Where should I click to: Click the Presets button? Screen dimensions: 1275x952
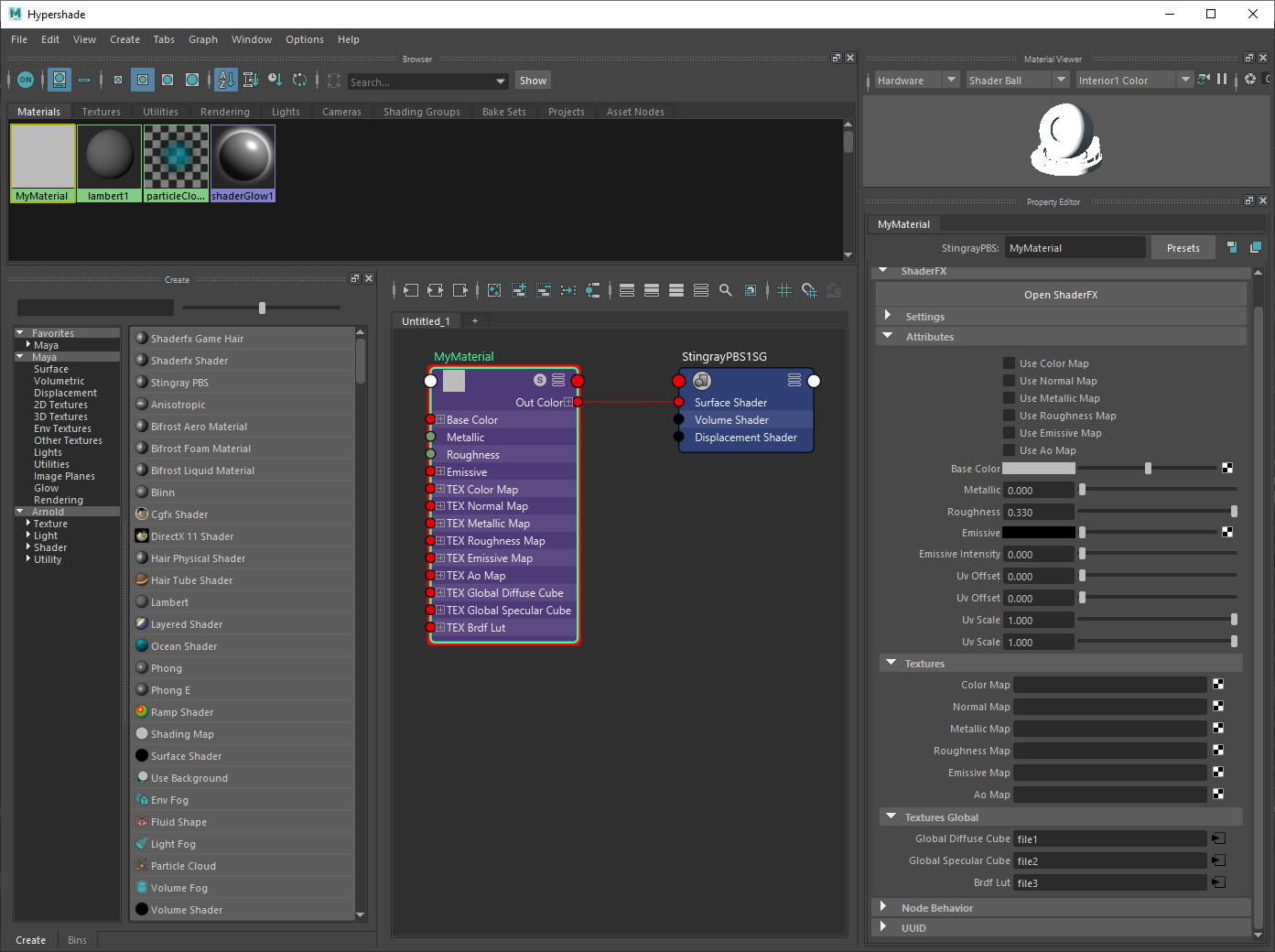pos(1183,248)
